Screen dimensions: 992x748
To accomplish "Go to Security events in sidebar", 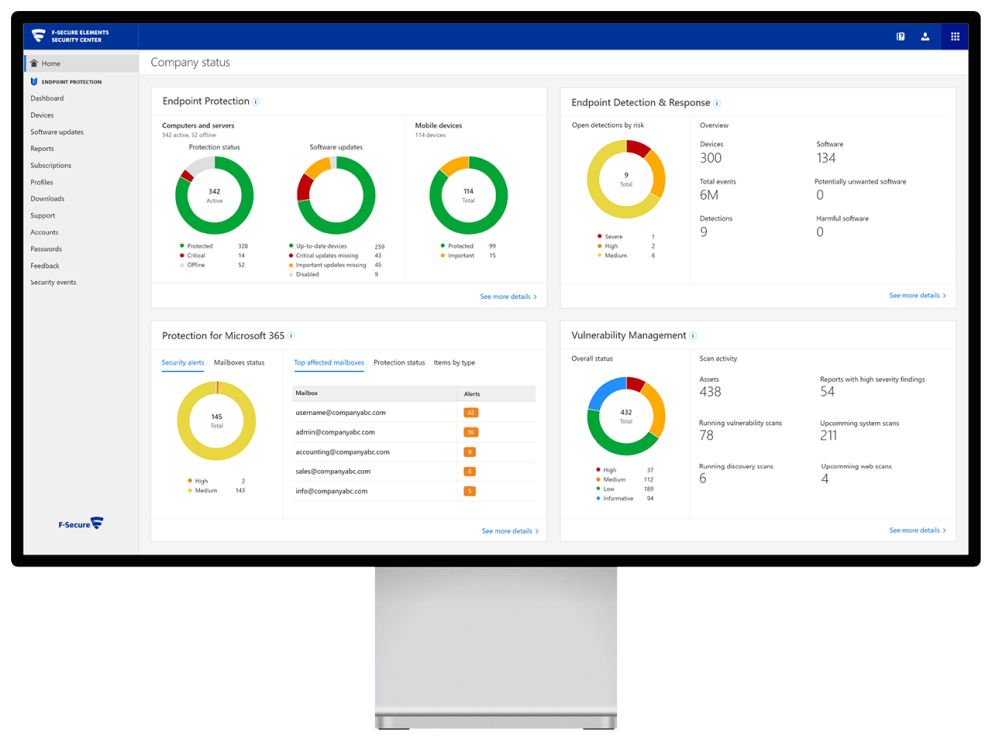I will click(x=53, y=283).
